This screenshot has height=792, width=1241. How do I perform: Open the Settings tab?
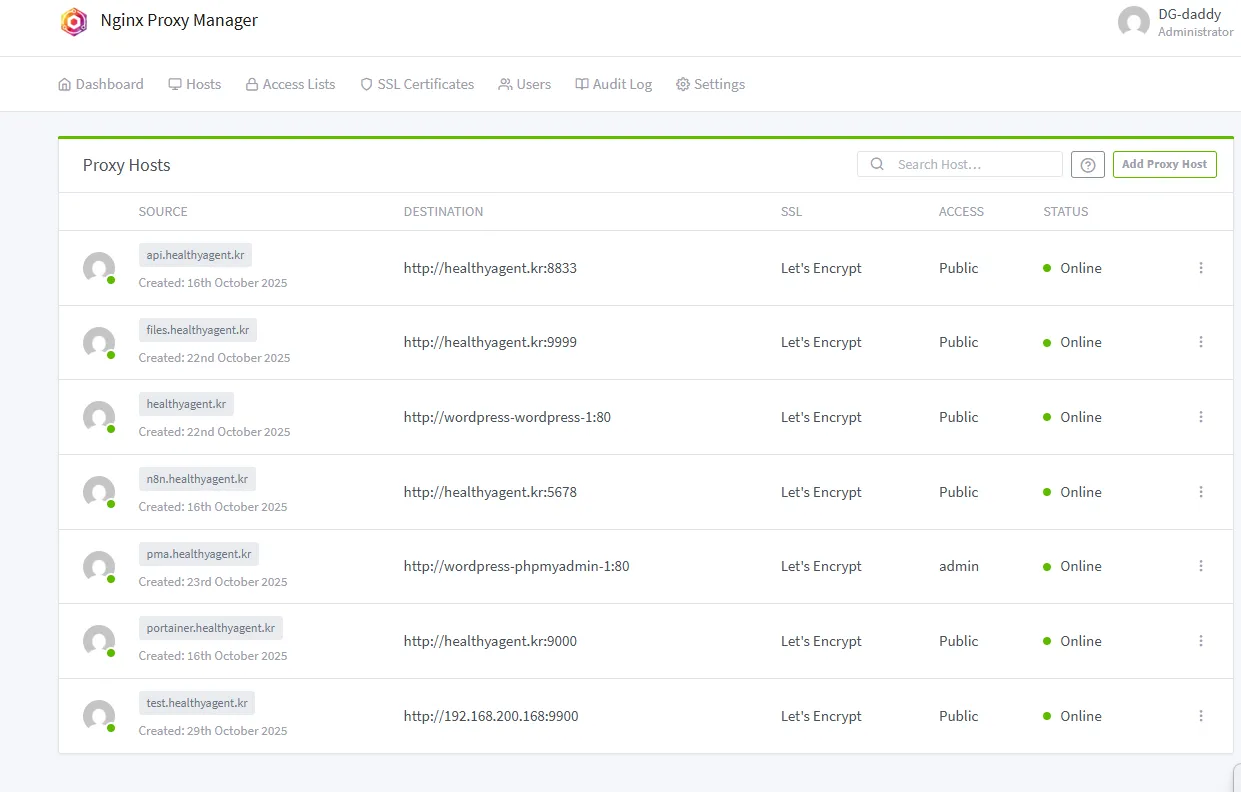(x=710, y=84)
